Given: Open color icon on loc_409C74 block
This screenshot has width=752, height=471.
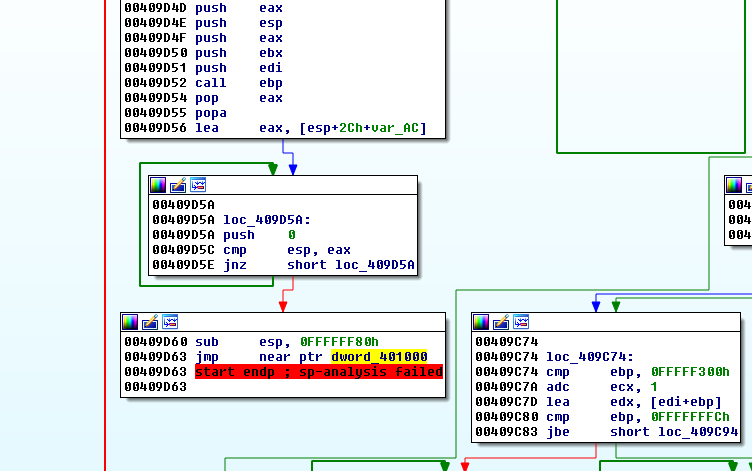Looking at the screenshot, I should pos(481,322).
